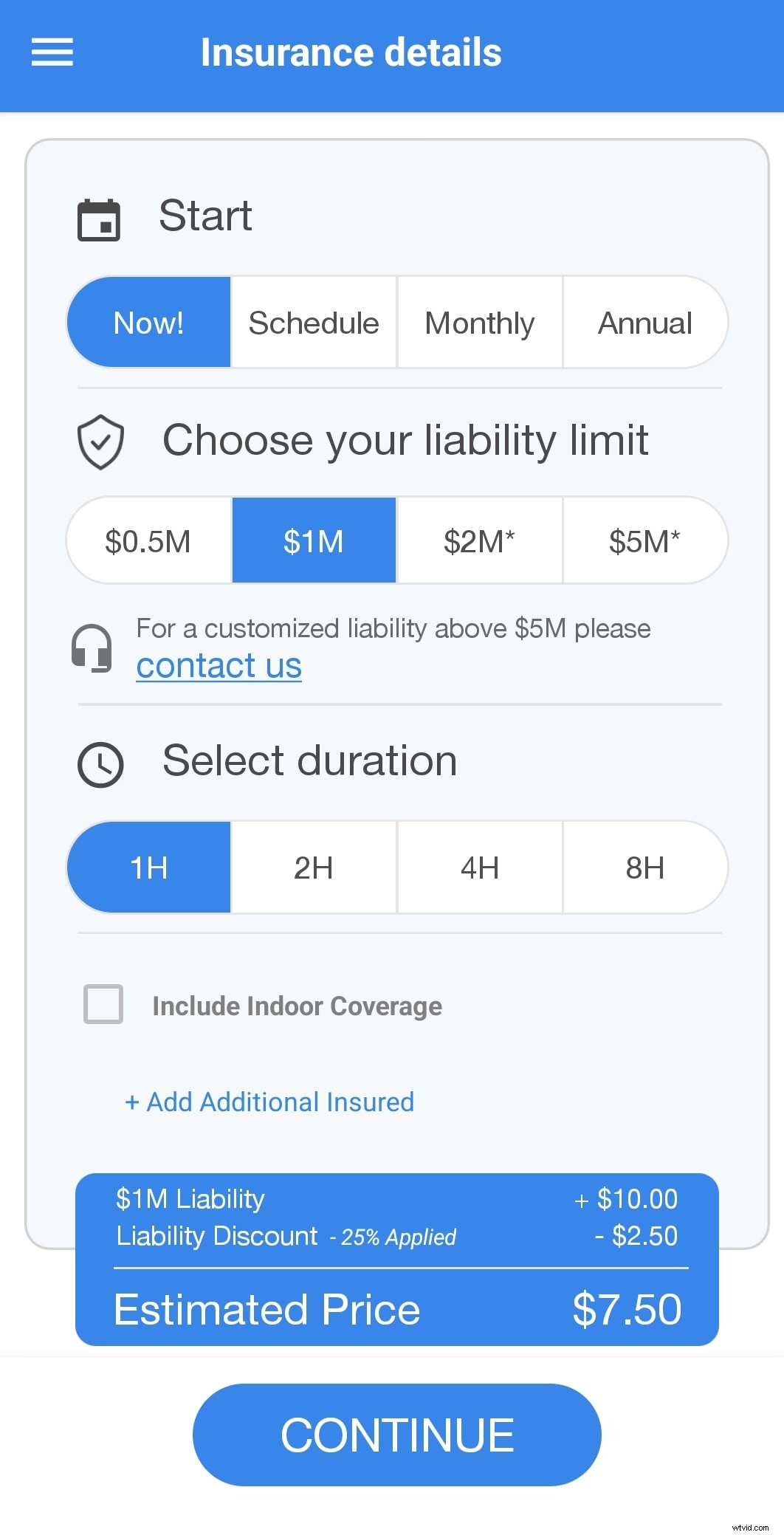The image size is (784, 1535).
Task: Click the calendar icon beside Start
Action: (x=100, y=218)
